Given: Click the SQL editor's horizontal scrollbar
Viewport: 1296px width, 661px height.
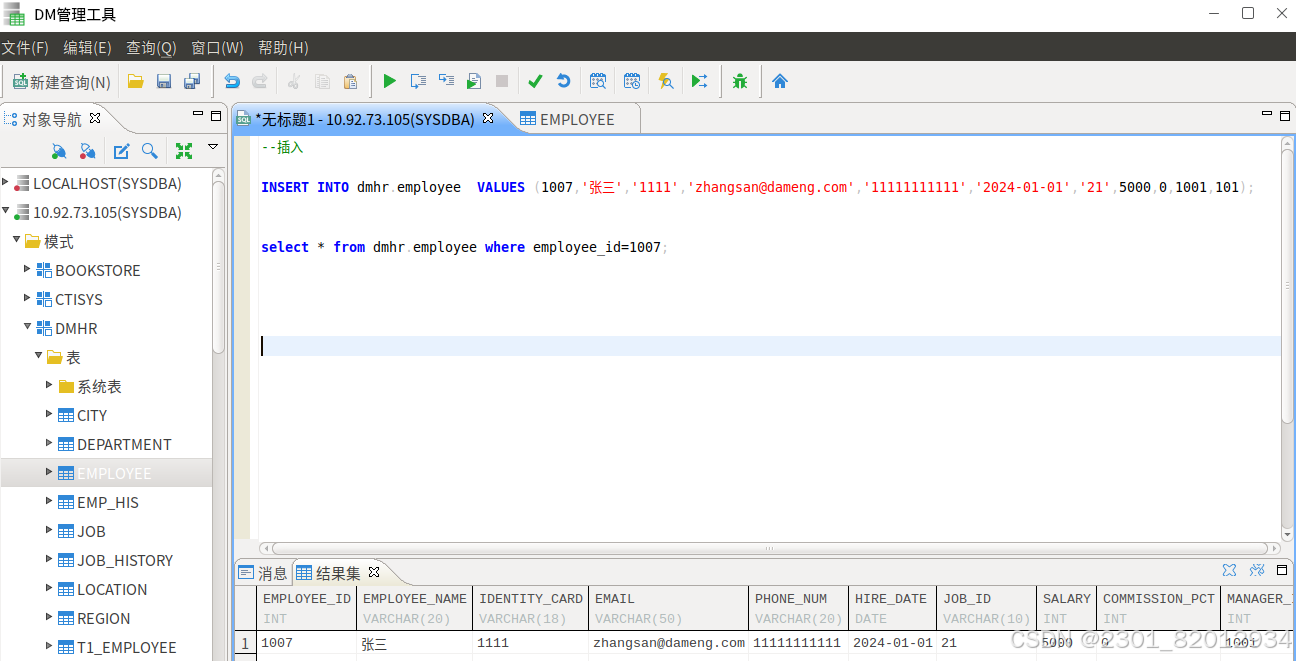Looking at the screenshot, I should pyautogui.click(x=770, y=548).
